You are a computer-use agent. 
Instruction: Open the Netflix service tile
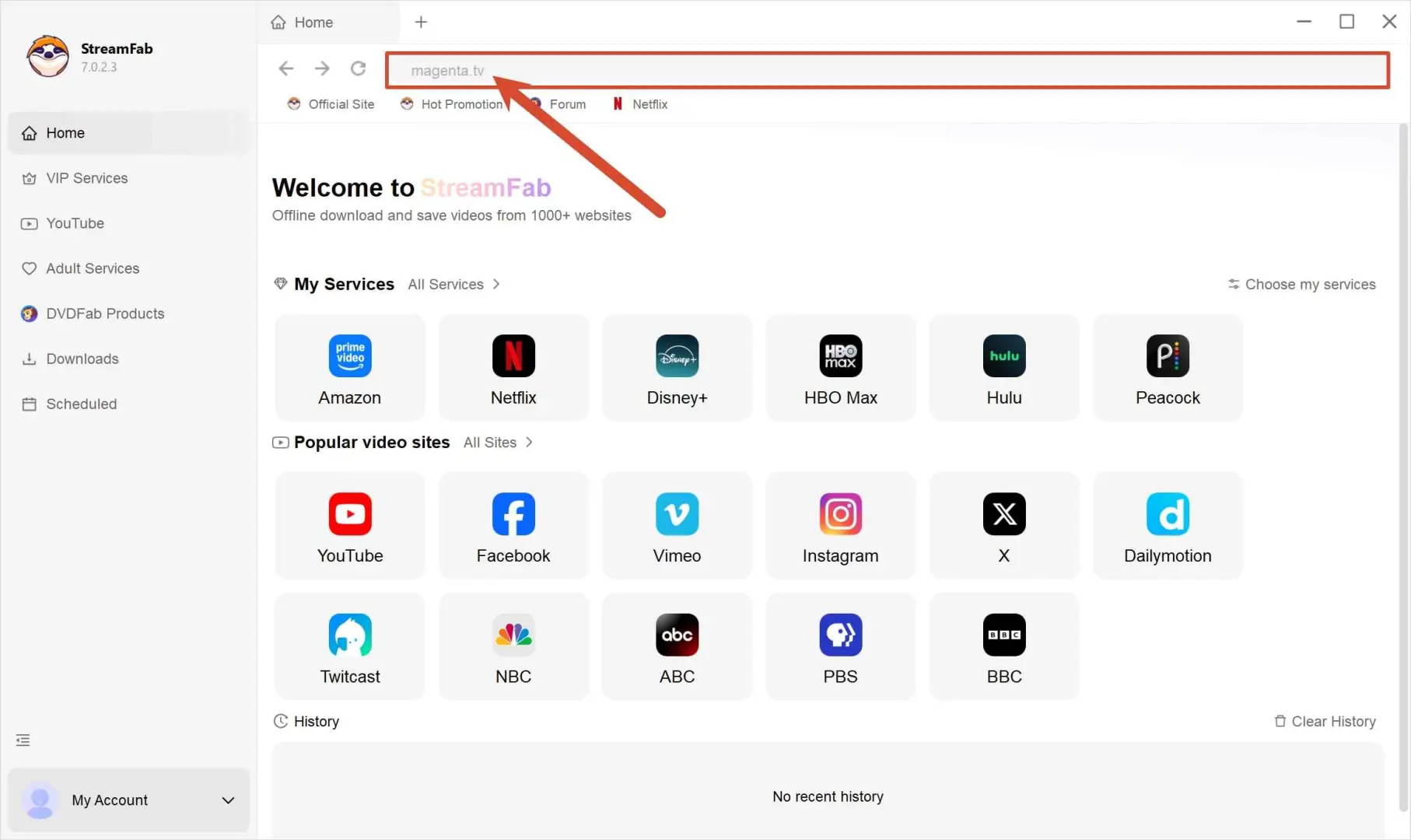[513, 368]
